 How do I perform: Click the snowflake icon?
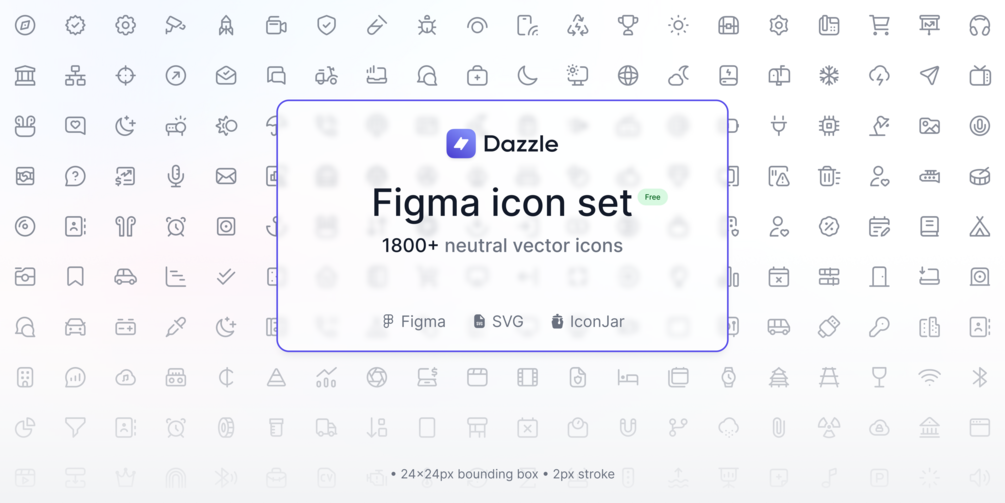tap(829, 76)
